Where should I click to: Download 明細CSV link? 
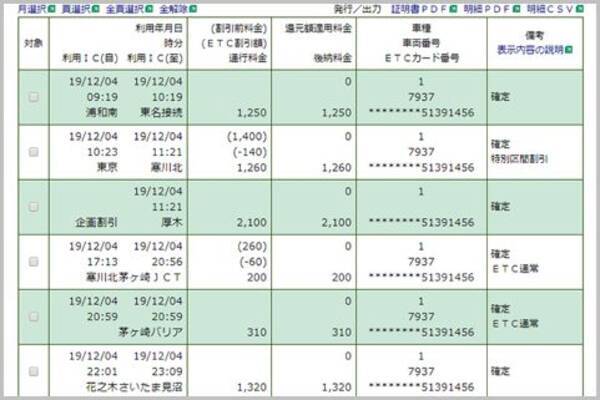(550, 9)
